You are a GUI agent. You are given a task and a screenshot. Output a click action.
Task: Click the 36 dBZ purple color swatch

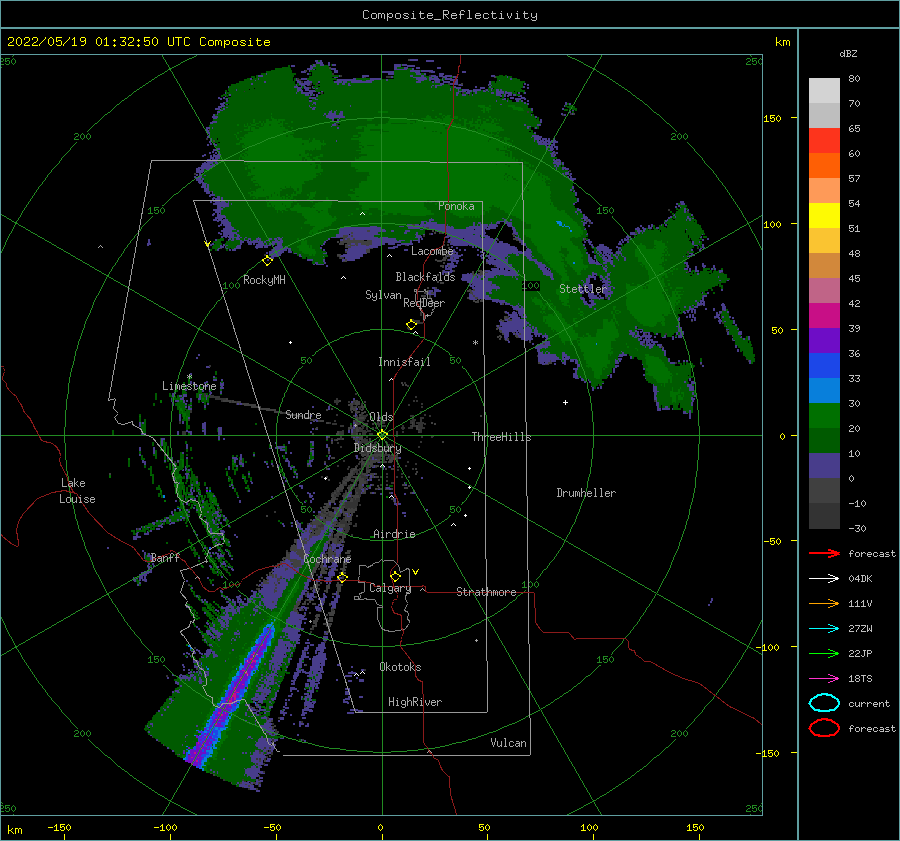pyautogui.click(x=824, y=341)
